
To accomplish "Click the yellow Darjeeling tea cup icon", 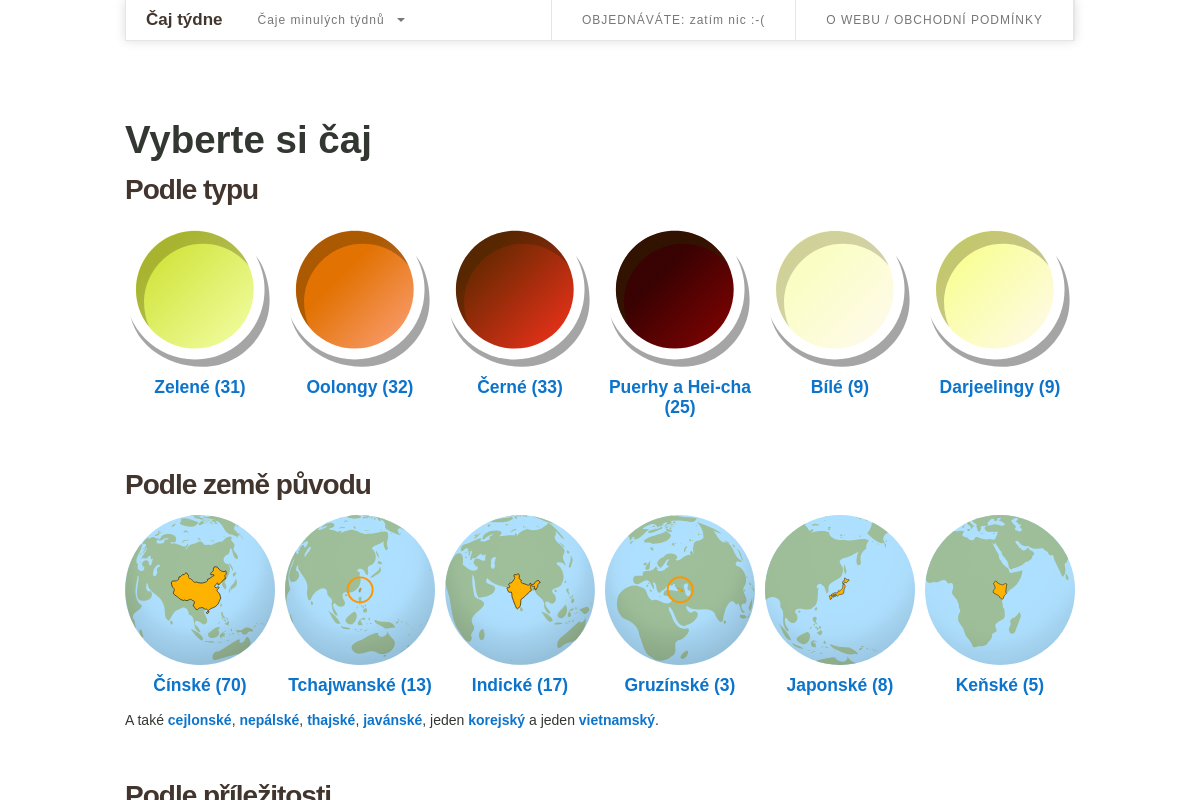I will tap(1000, 297).
